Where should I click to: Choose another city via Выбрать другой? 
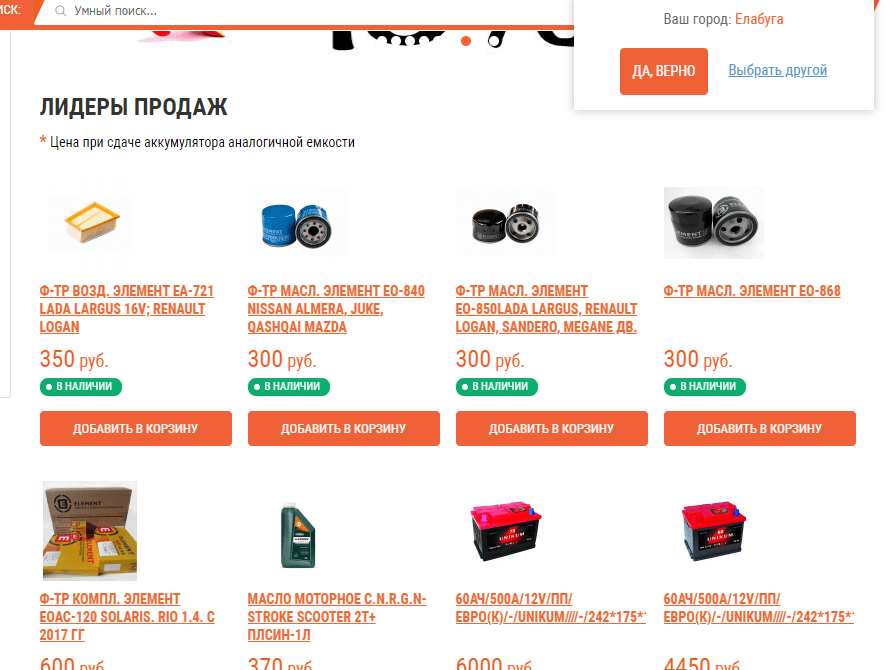tap(778, 70)
